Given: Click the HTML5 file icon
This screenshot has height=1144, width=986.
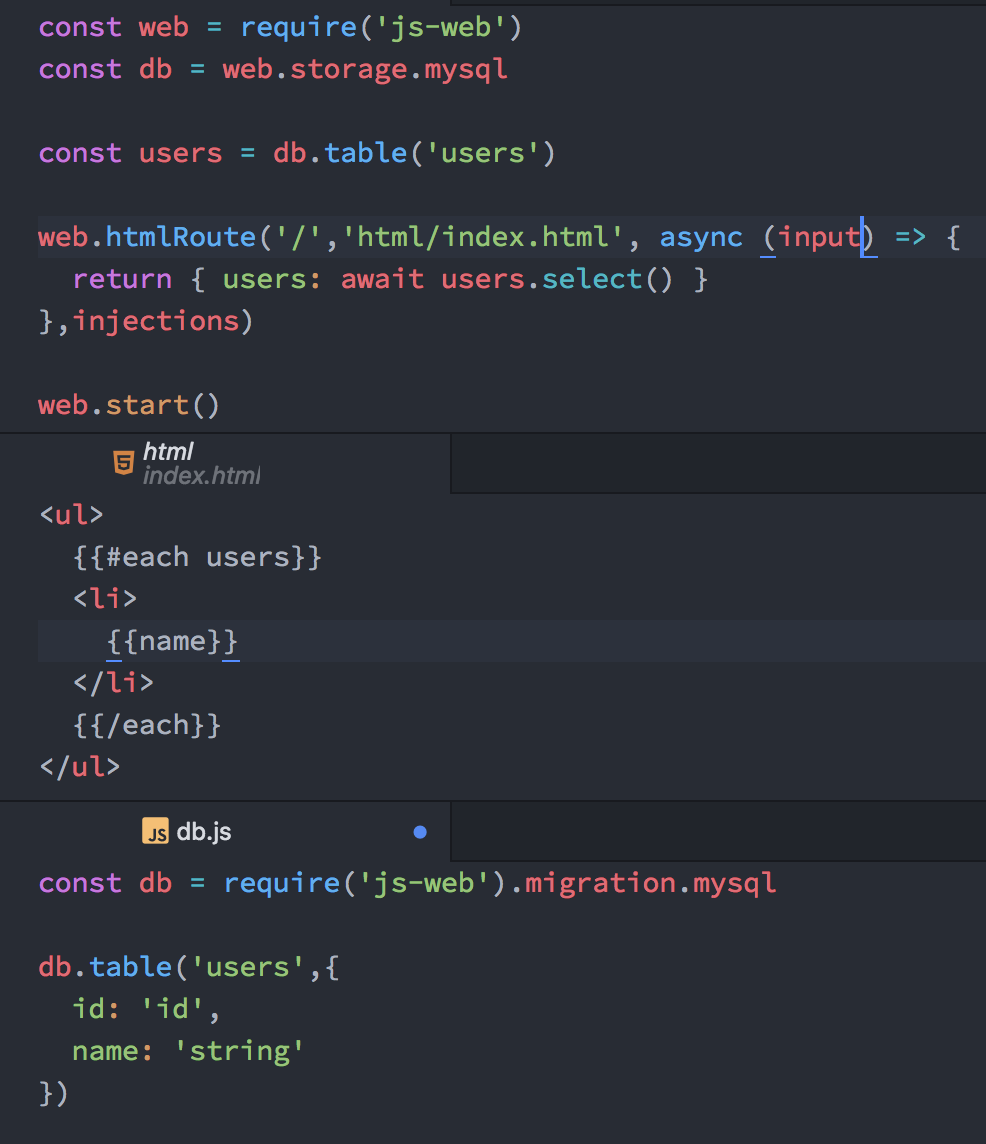Looking at the screenshot, I should tap(122, 462).
